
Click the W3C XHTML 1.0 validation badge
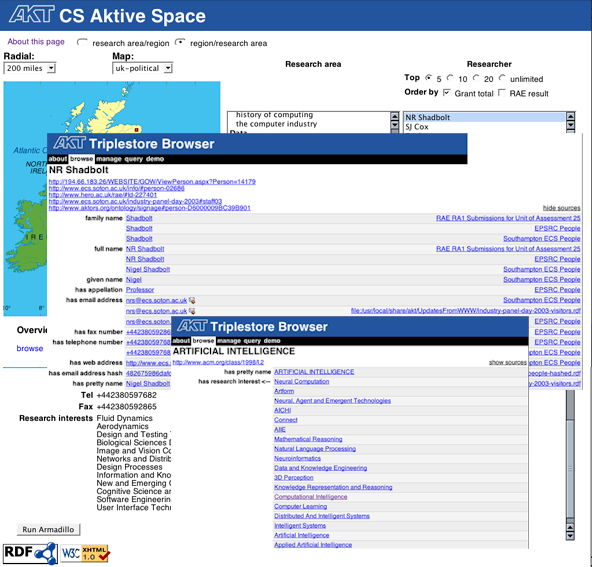point(85,553)
